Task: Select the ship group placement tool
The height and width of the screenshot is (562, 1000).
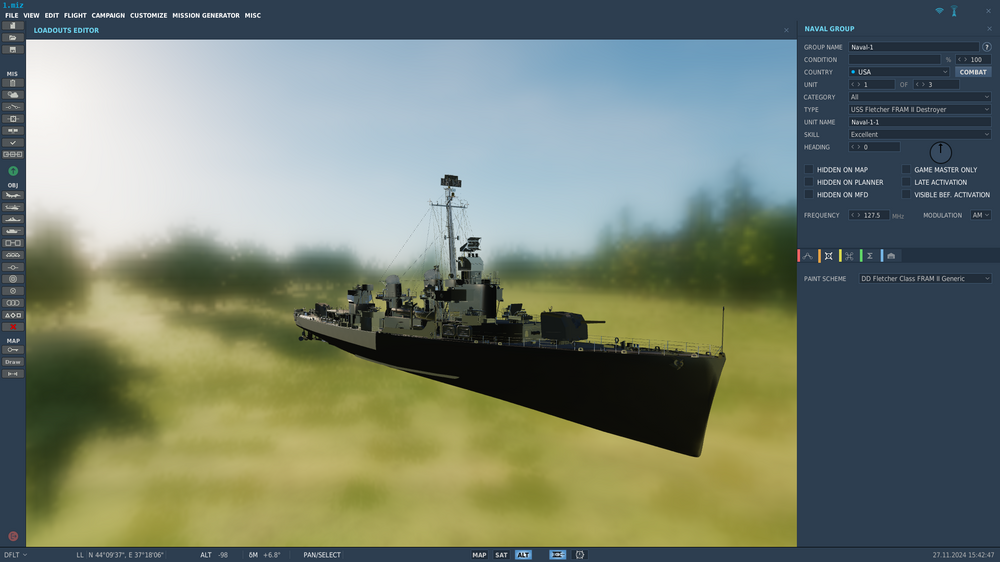Action: [13, 219]
